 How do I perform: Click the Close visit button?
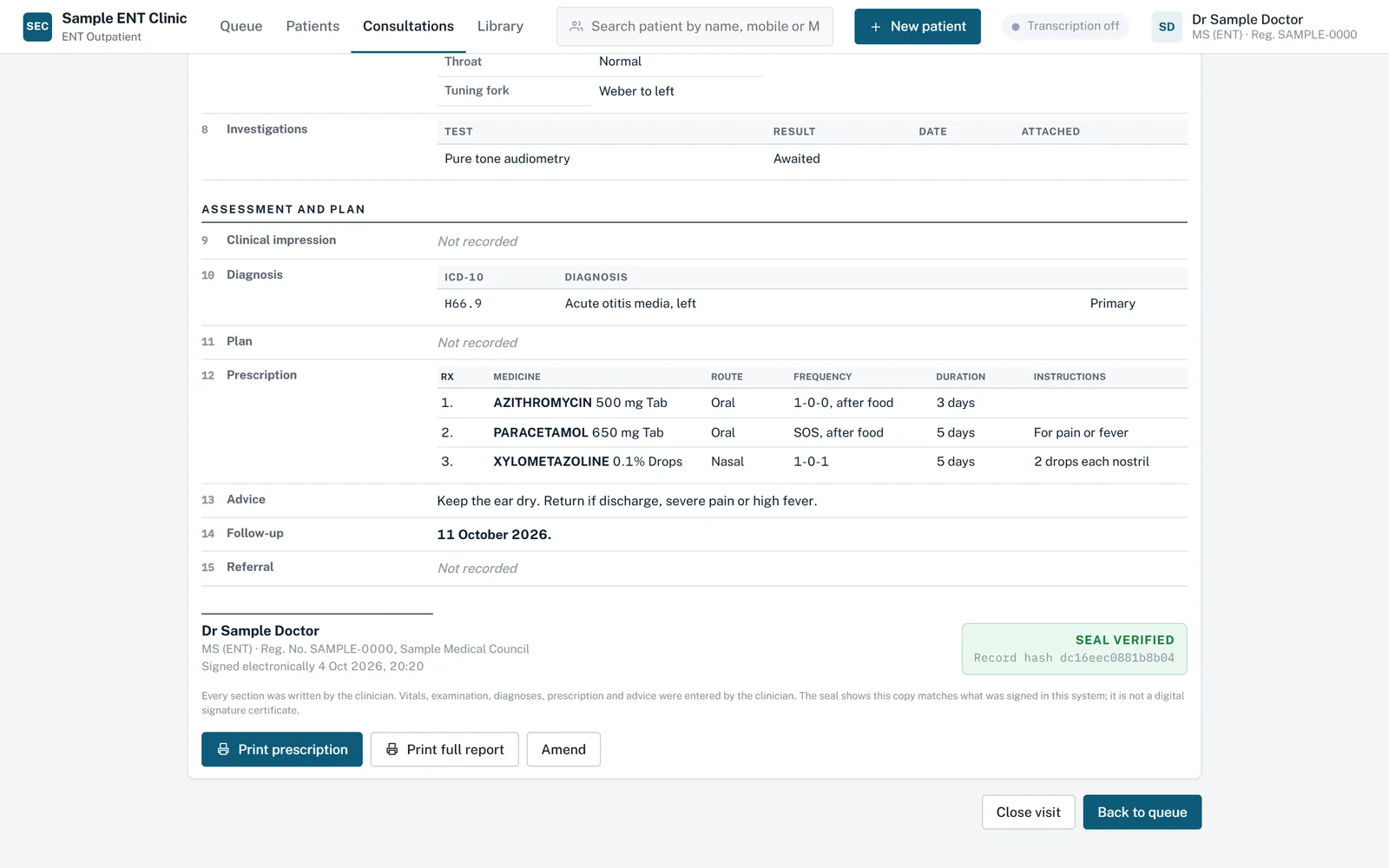1029,812
